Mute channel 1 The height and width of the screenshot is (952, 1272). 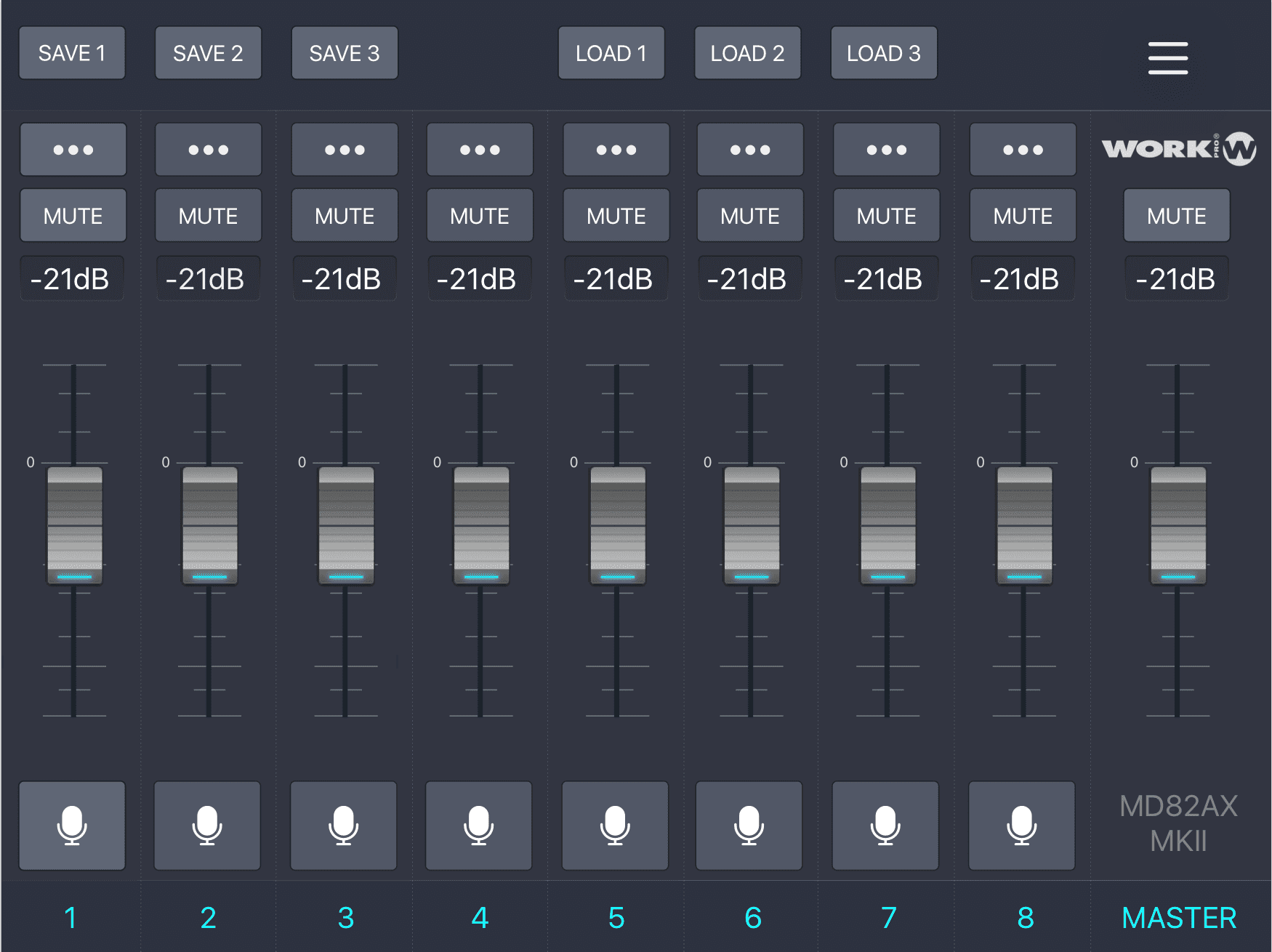point(73,216)
